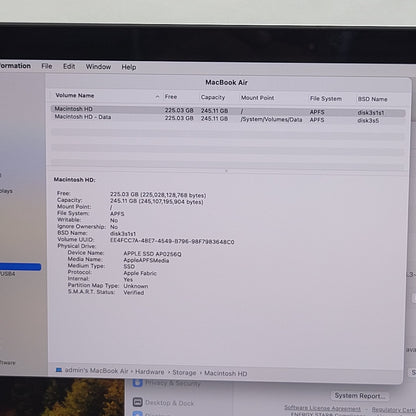Open Desktop & Dock settings icon
Image resolution: width=416 pixels, height=416 pixels.
pos(138,402)
